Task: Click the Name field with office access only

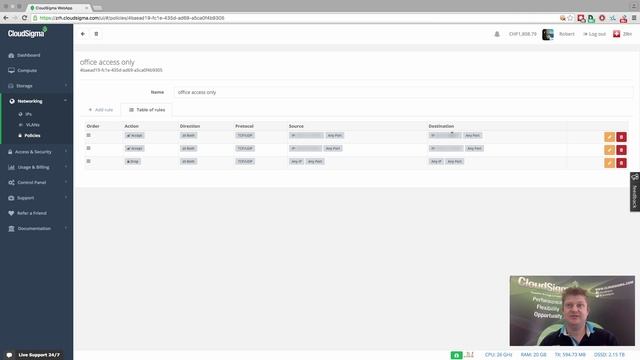Action: point(403,92)
